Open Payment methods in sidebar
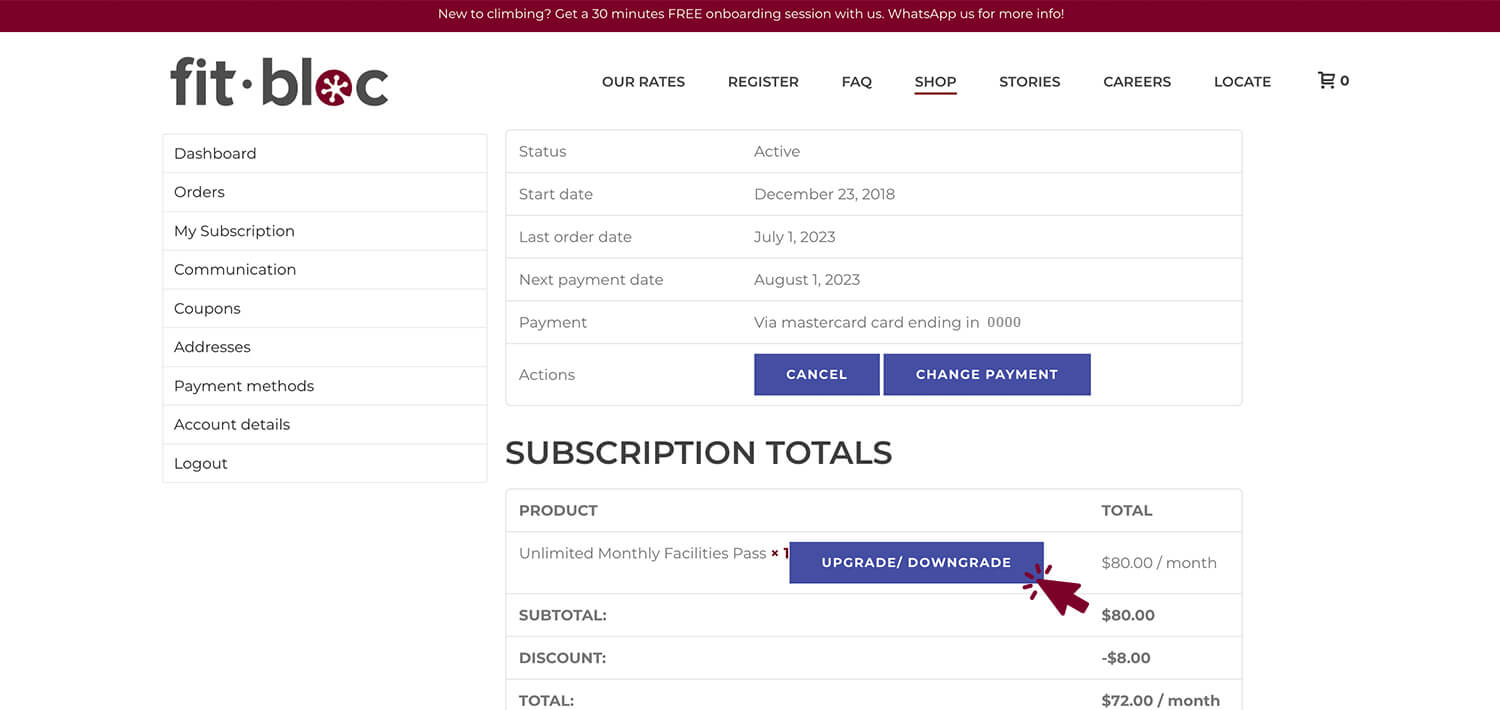The width and height of the screenshot is (1500, 710). click(244, 386)
